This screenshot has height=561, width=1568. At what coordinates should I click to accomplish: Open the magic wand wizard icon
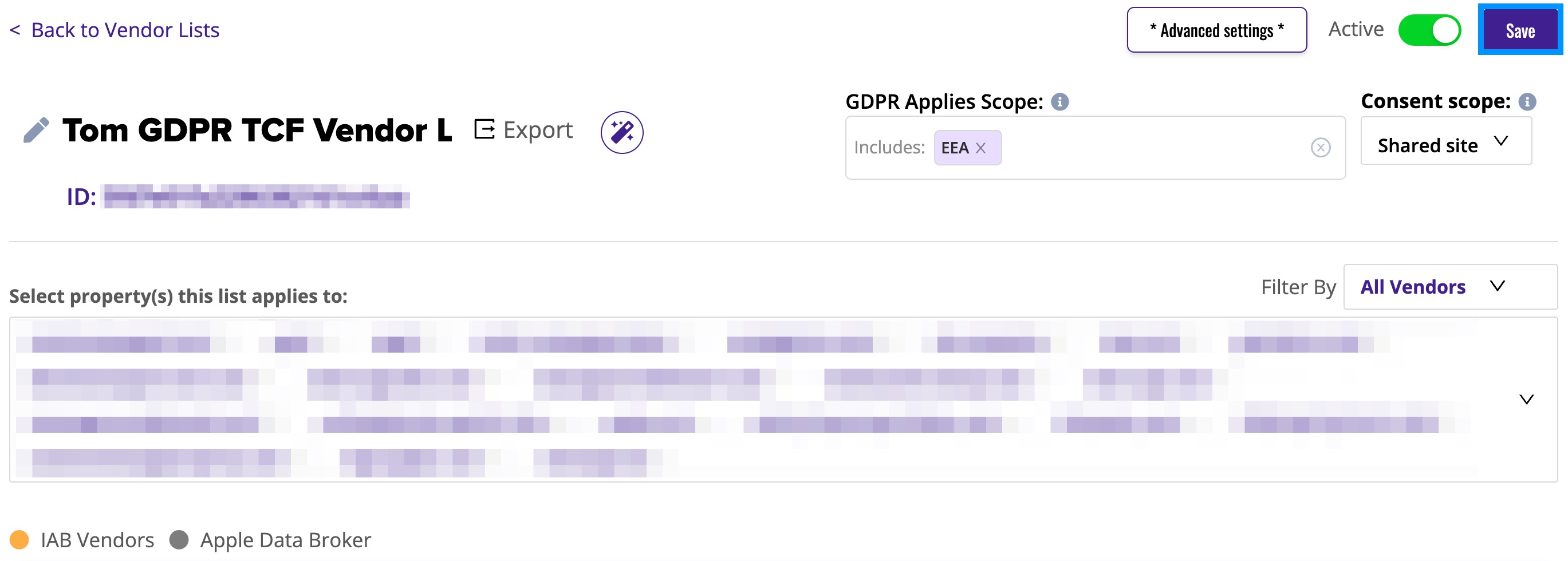tap(621, 132)
